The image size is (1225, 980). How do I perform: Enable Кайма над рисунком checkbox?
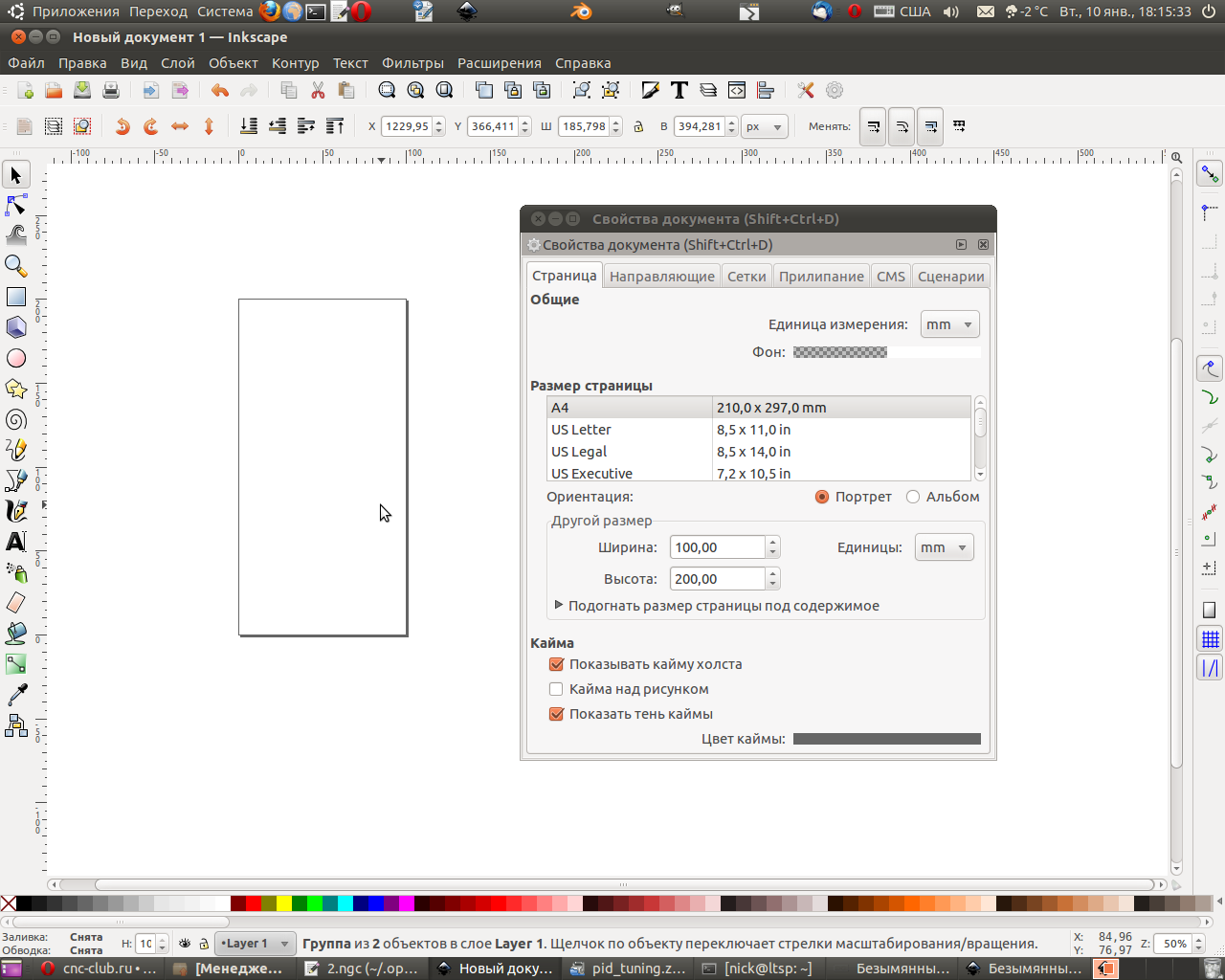coord(556,689)
